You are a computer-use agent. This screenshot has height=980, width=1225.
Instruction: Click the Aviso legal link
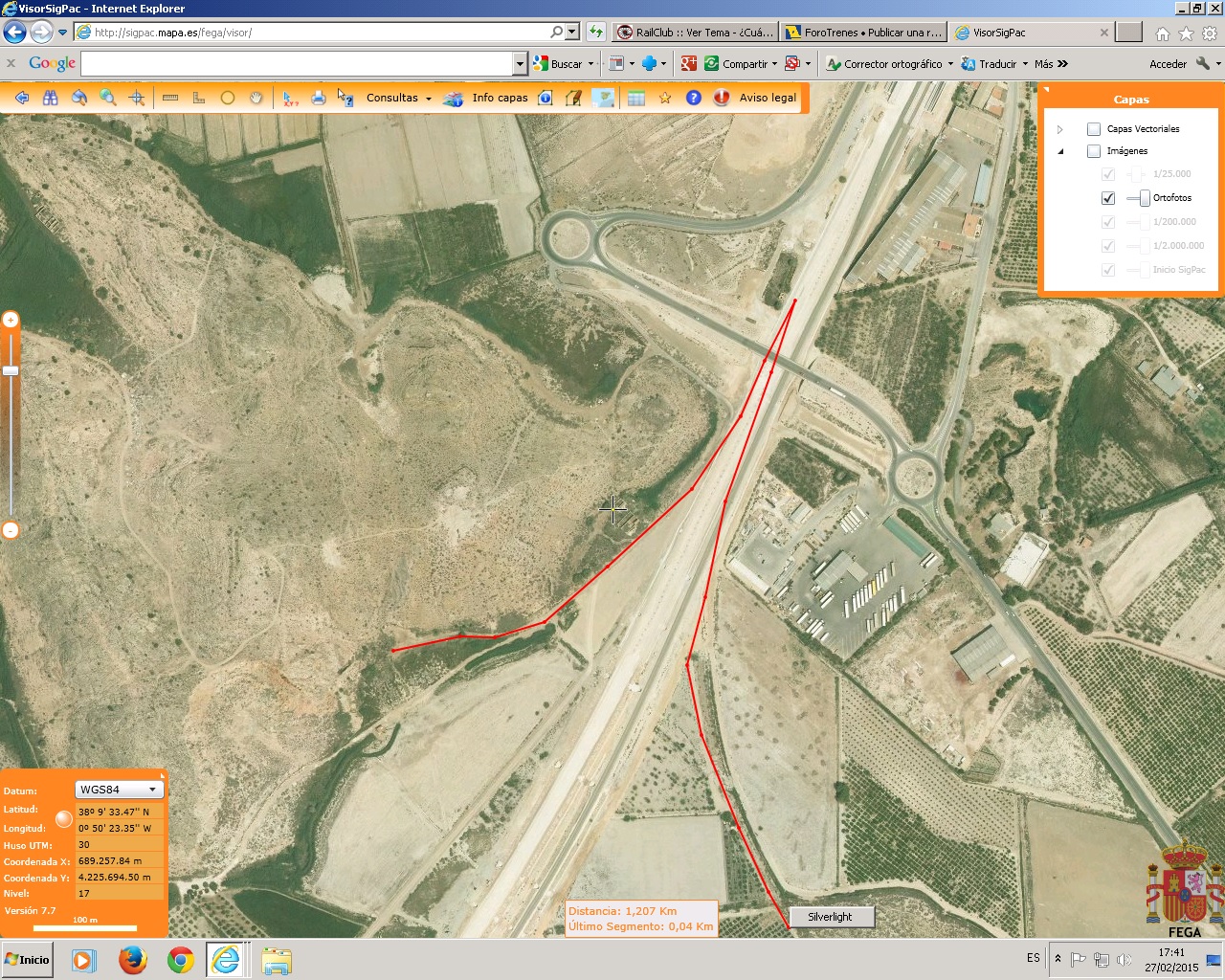pyautogui.click(x=768, y=98)
